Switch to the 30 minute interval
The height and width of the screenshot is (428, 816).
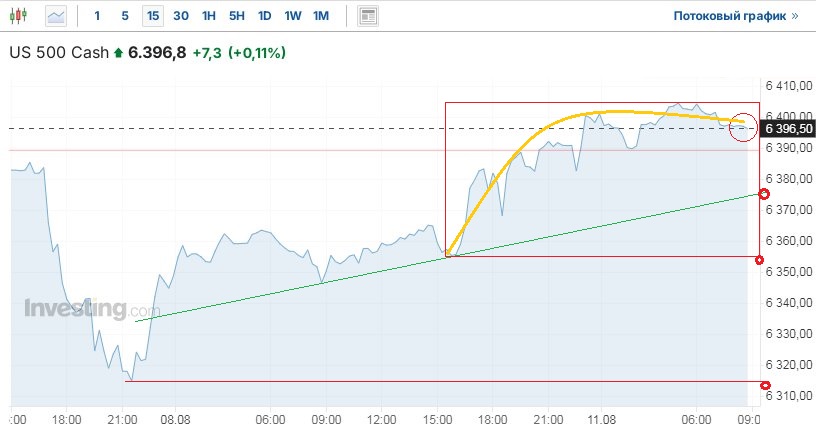tap(180, 16)
